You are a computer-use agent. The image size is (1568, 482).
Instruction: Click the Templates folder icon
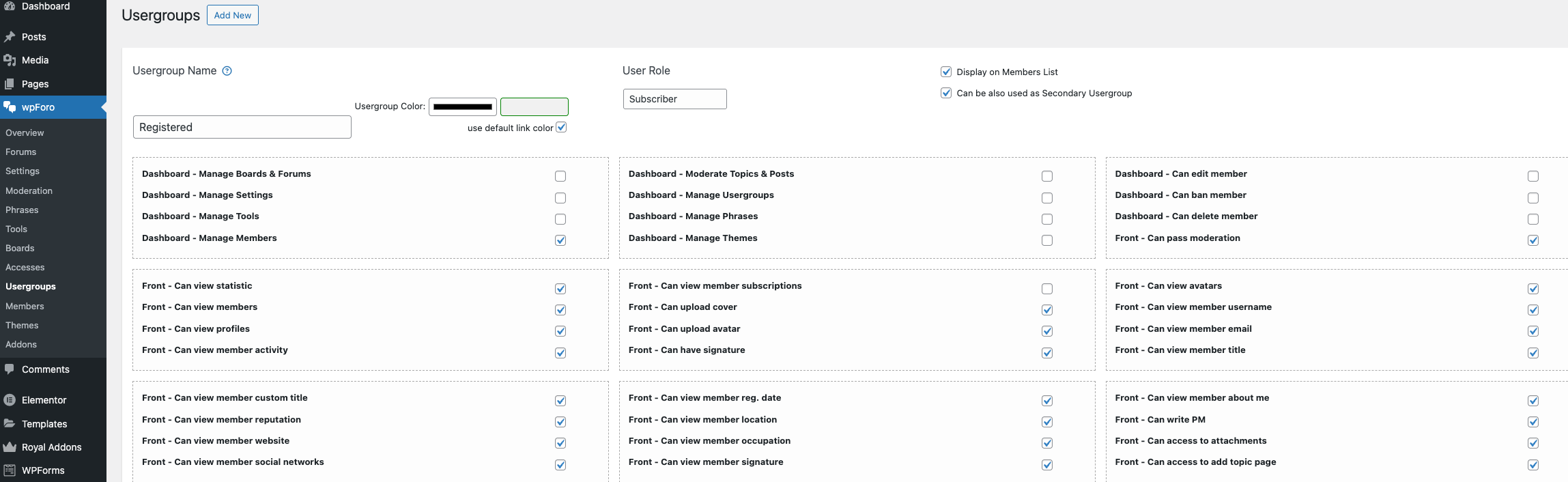click(10, 424)
